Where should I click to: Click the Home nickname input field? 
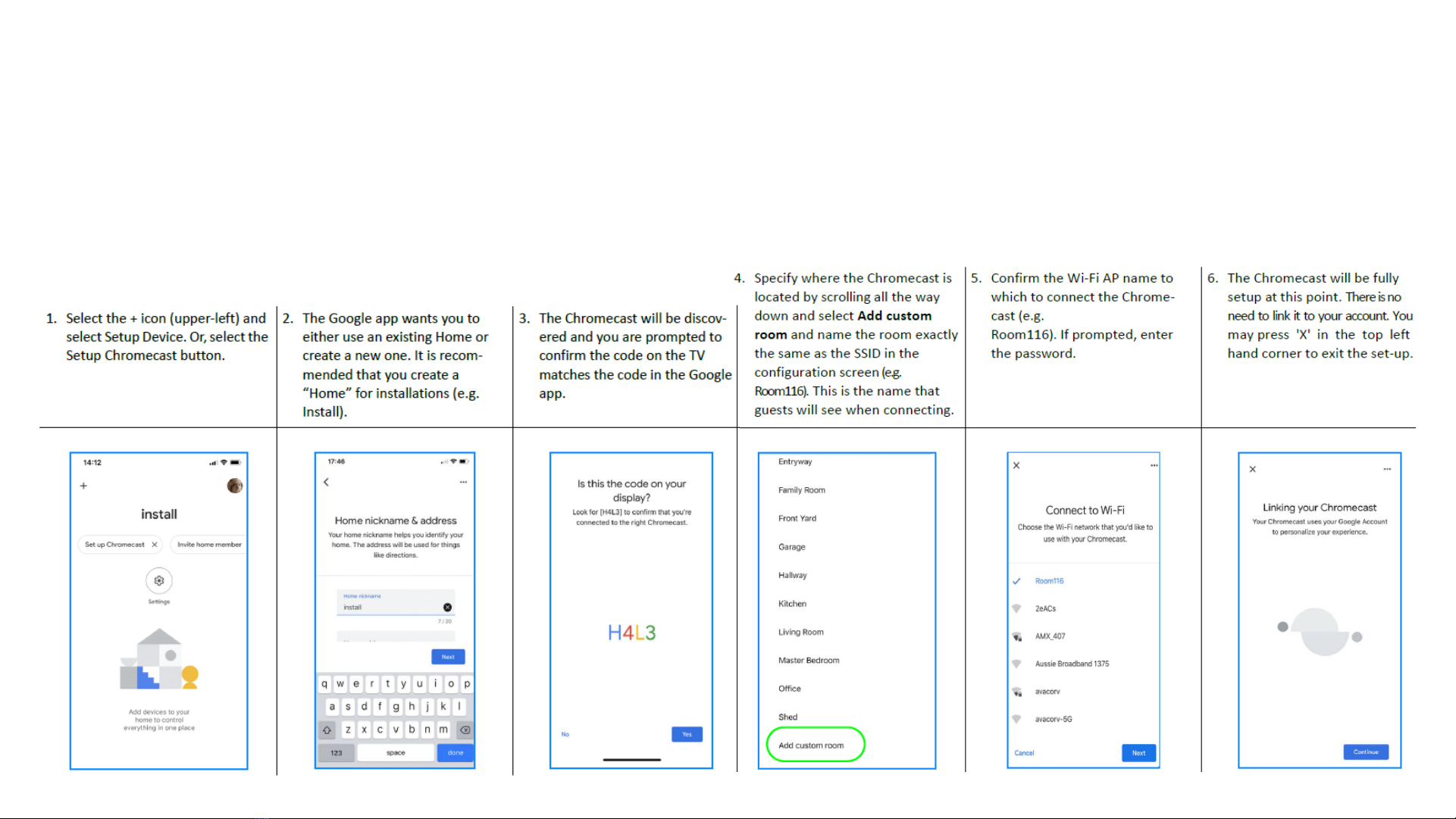click(x=396, y=602)
